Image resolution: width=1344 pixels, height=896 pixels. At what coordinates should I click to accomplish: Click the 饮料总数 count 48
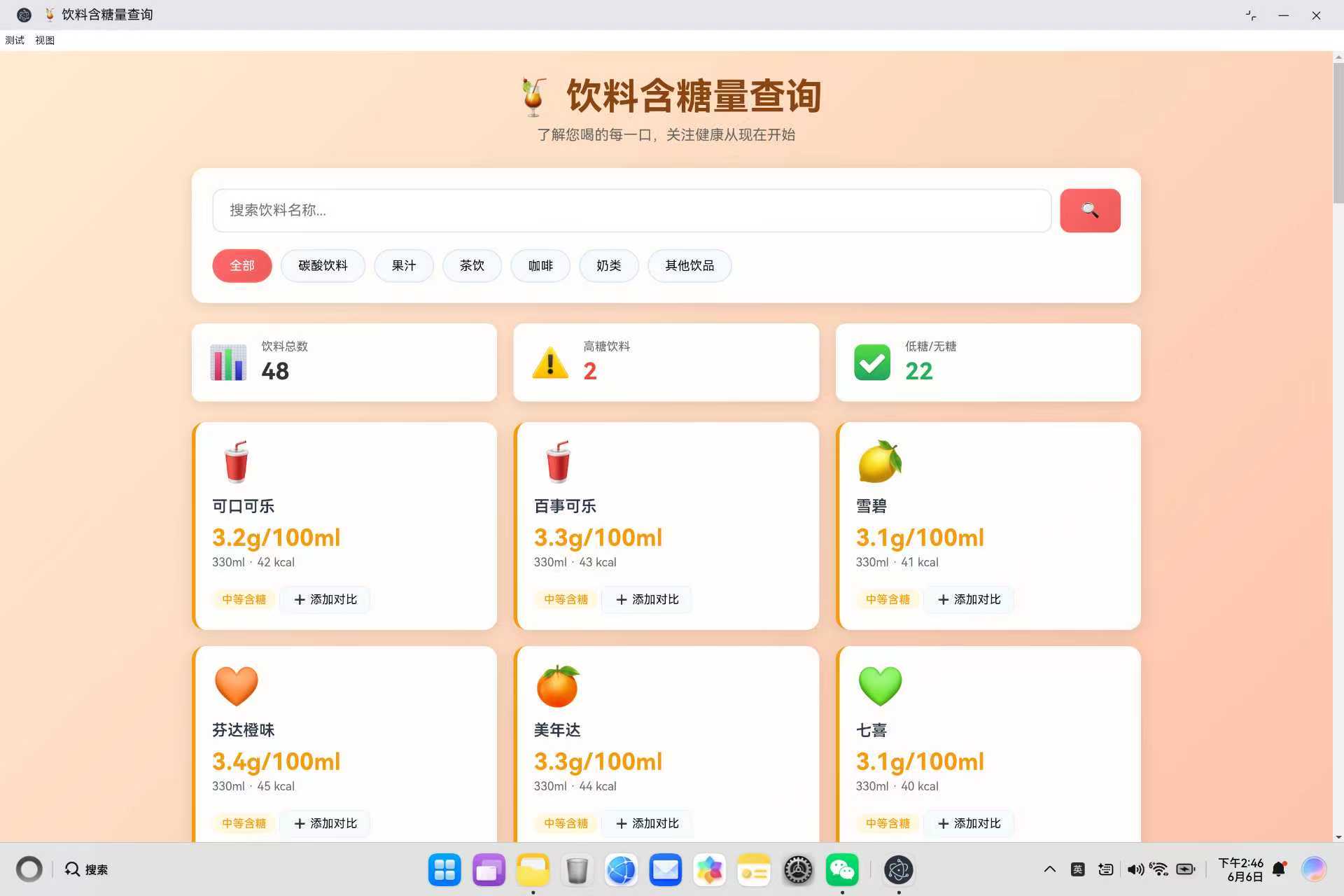[x=275, y=371]
